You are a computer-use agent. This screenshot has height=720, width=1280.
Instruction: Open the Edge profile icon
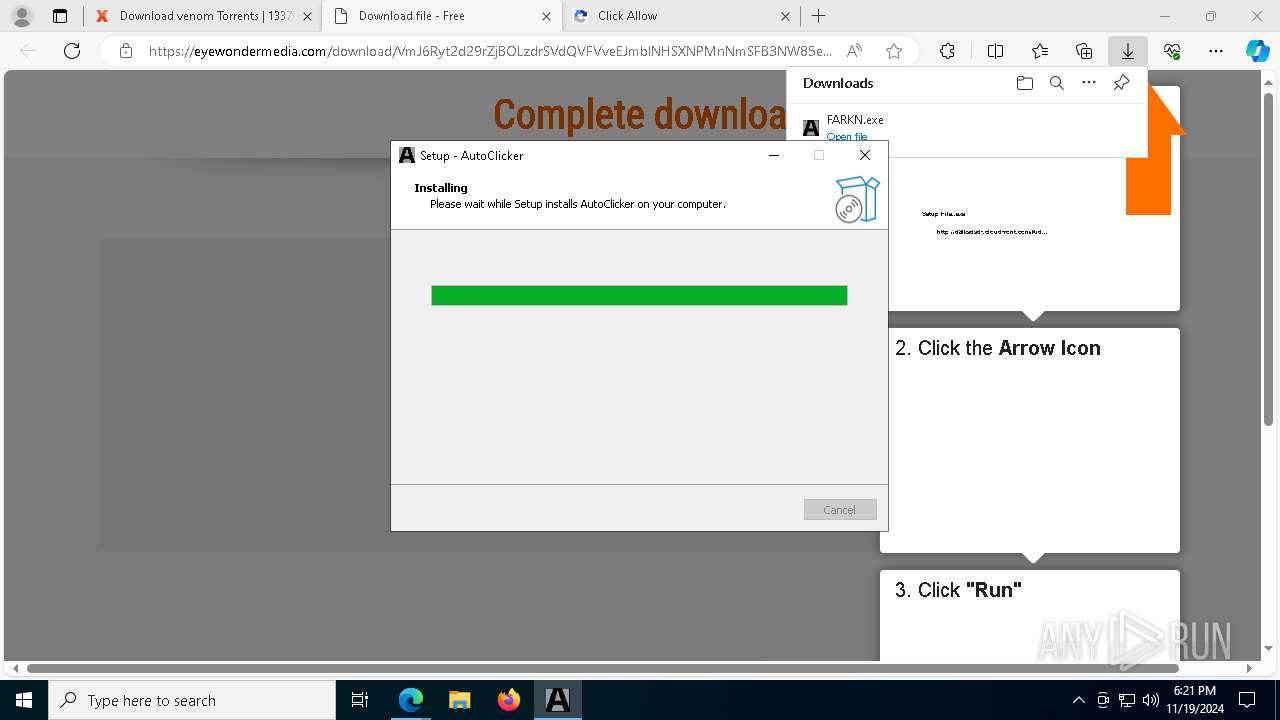pyautogui.click(x=21, y=16)
